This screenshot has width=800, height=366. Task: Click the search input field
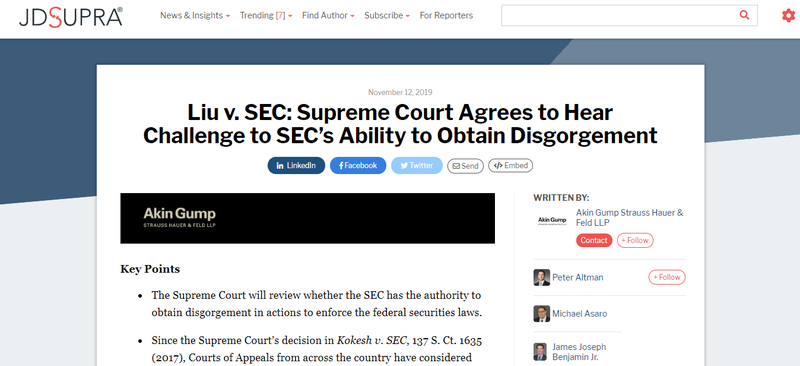[618, 15]
